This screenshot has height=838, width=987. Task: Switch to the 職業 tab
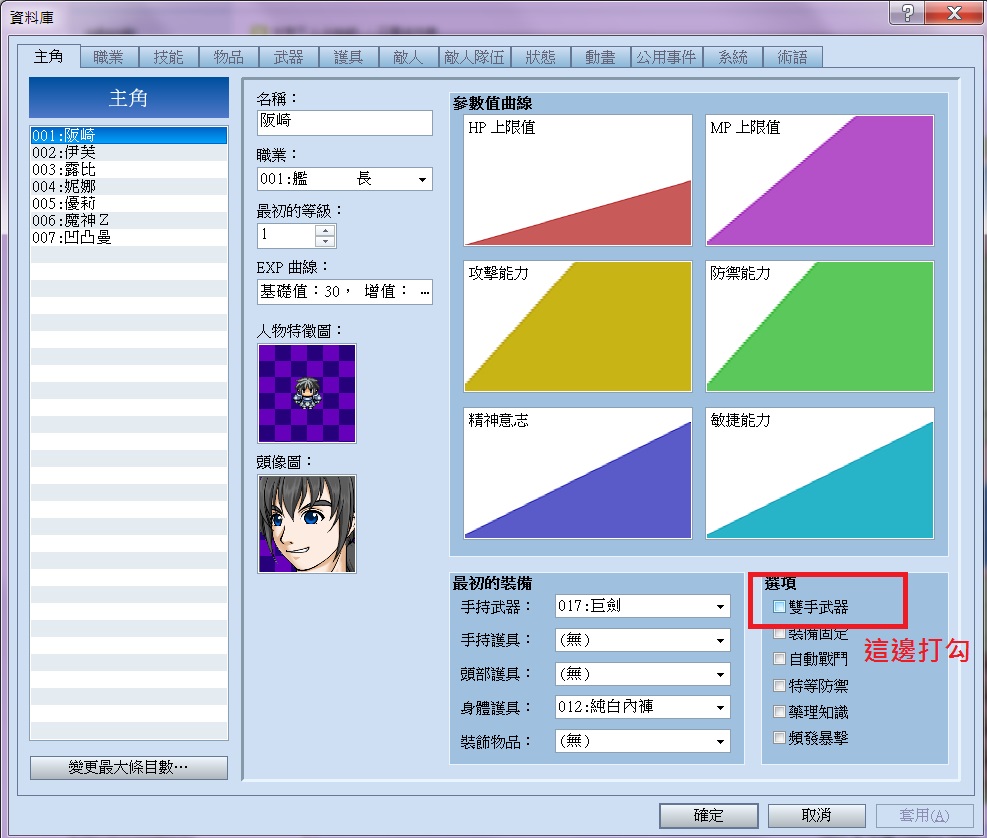click(108, 57)
